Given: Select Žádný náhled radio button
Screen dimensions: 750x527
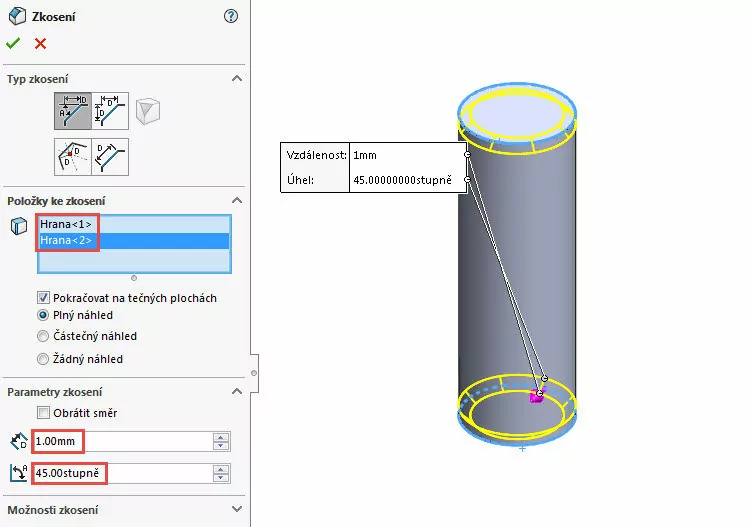Looking at the screenshot, I should click(43, 359).
